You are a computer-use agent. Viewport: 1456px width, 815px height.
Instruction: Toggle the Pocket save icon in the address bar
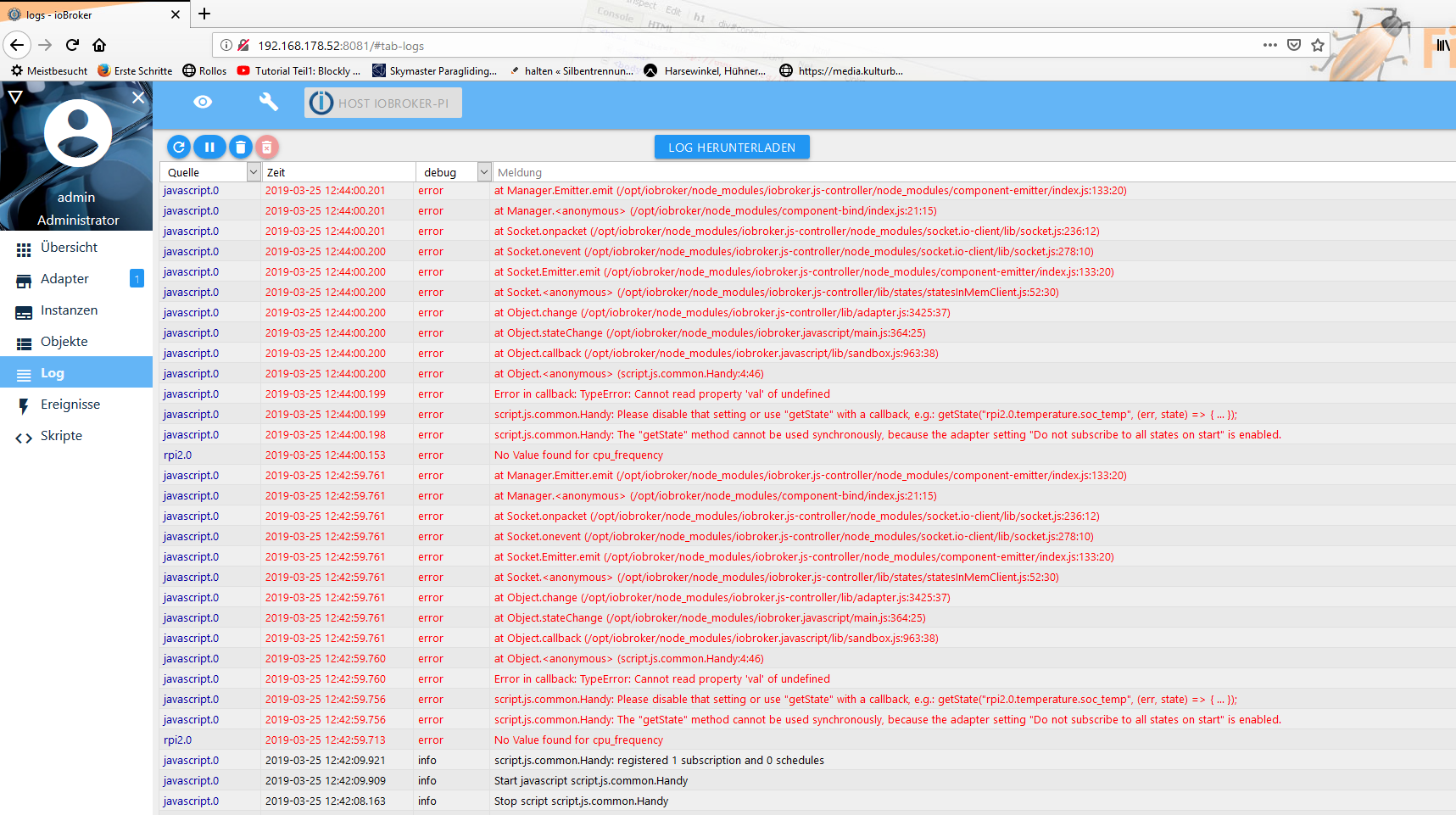1292,45
